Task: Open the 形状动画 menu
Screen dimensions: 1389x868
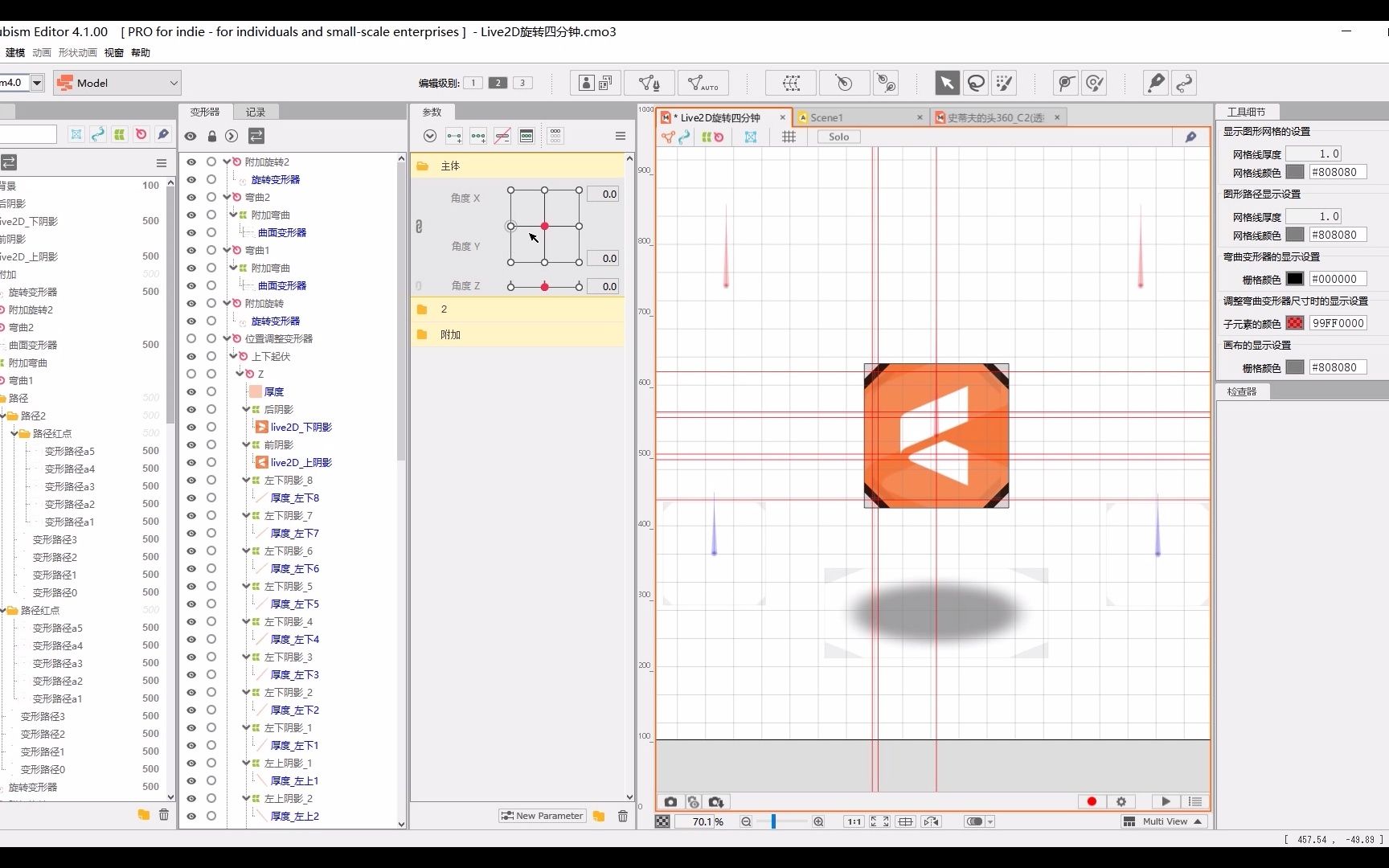Action: (77, 52)
